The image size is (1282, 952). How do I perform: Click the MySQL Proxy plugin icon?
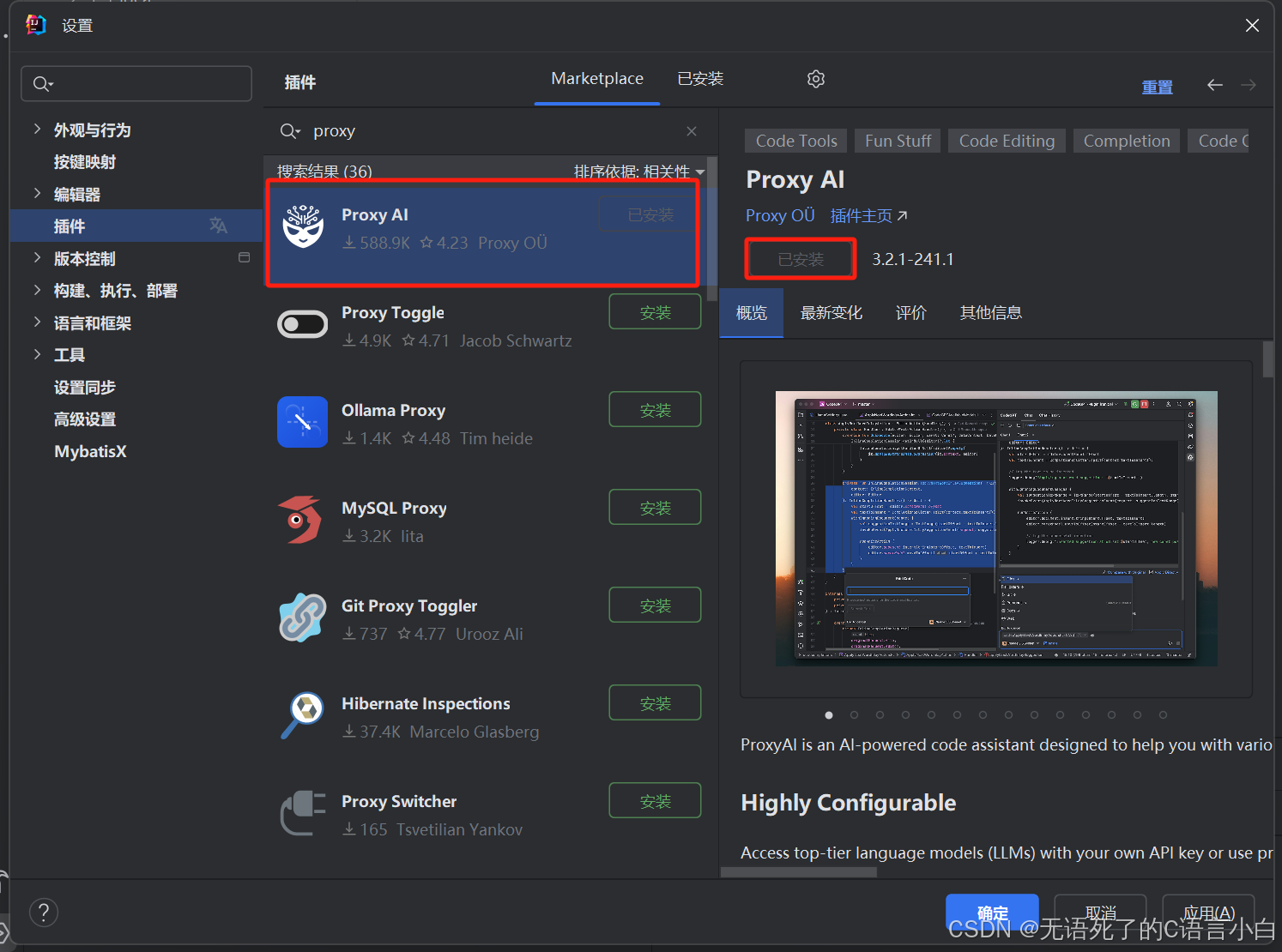point(302,520)
